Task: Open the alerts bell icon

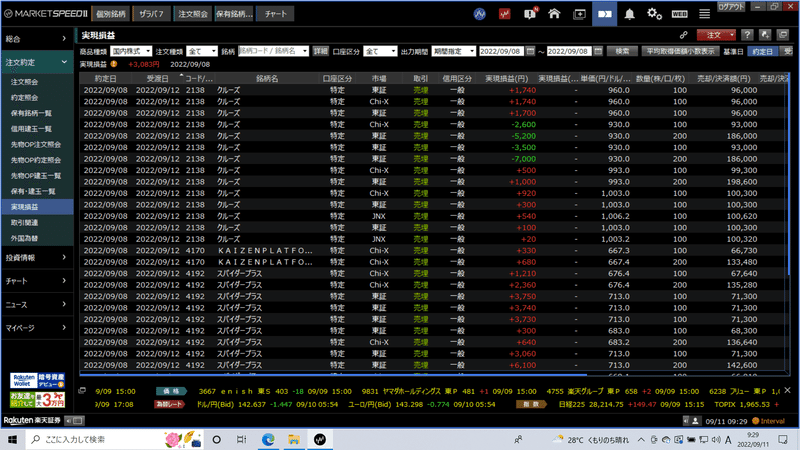Action: tap(630, 14)
